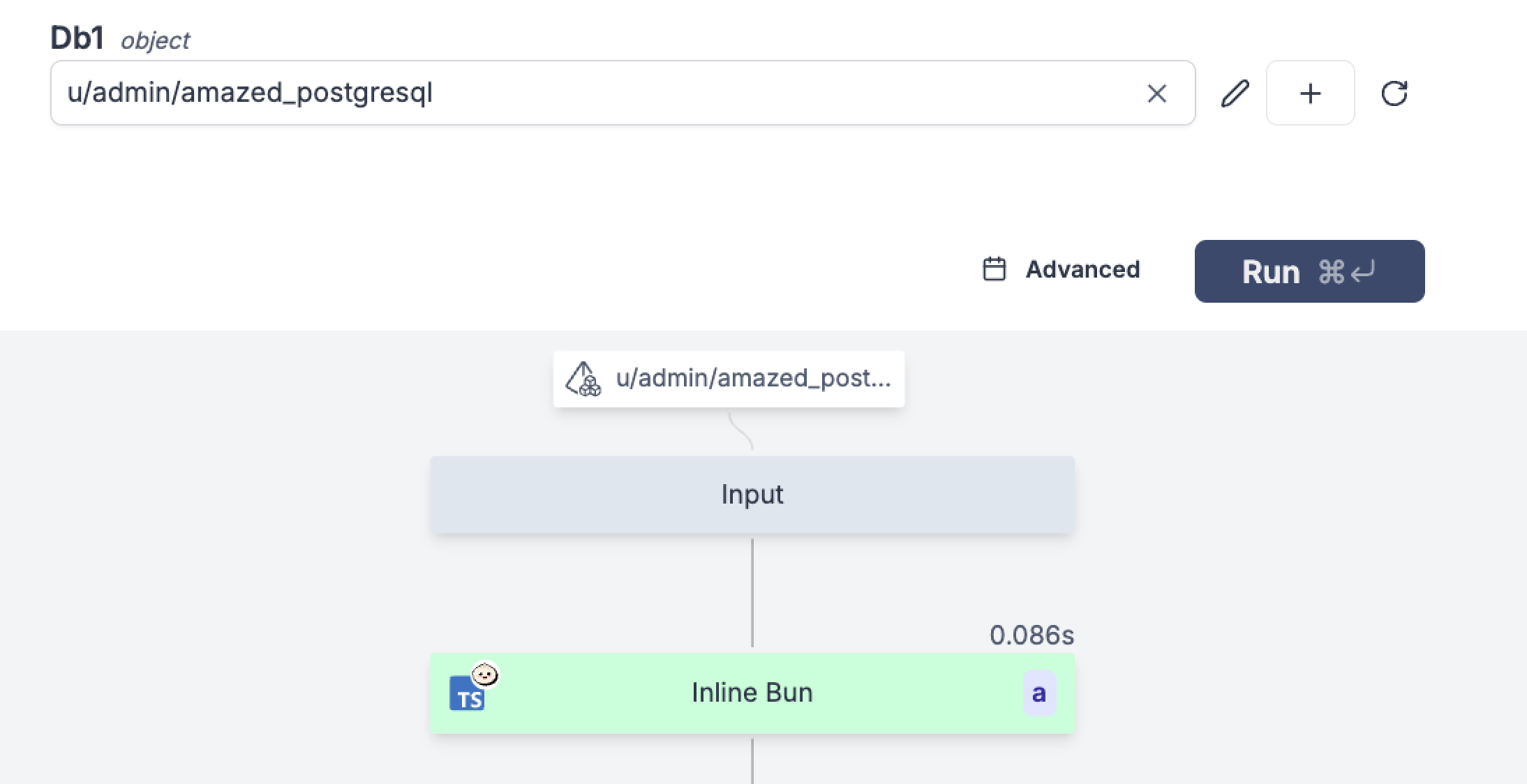Click the Db1 heading label

click(x=77, y=37)
